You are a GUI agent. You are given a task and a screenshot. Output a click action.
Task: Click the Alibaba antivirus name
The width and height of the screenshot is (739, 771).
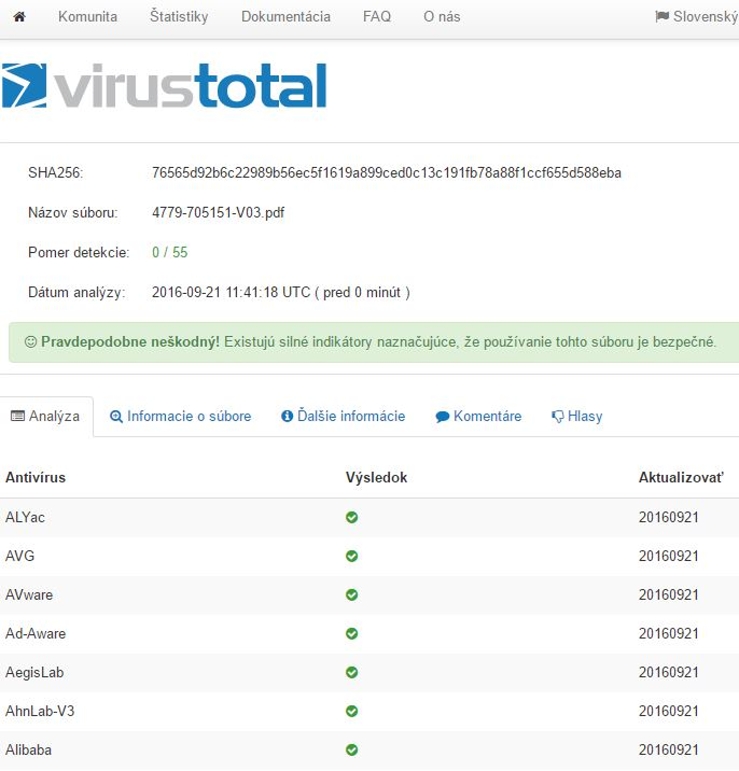pos(29,750)
